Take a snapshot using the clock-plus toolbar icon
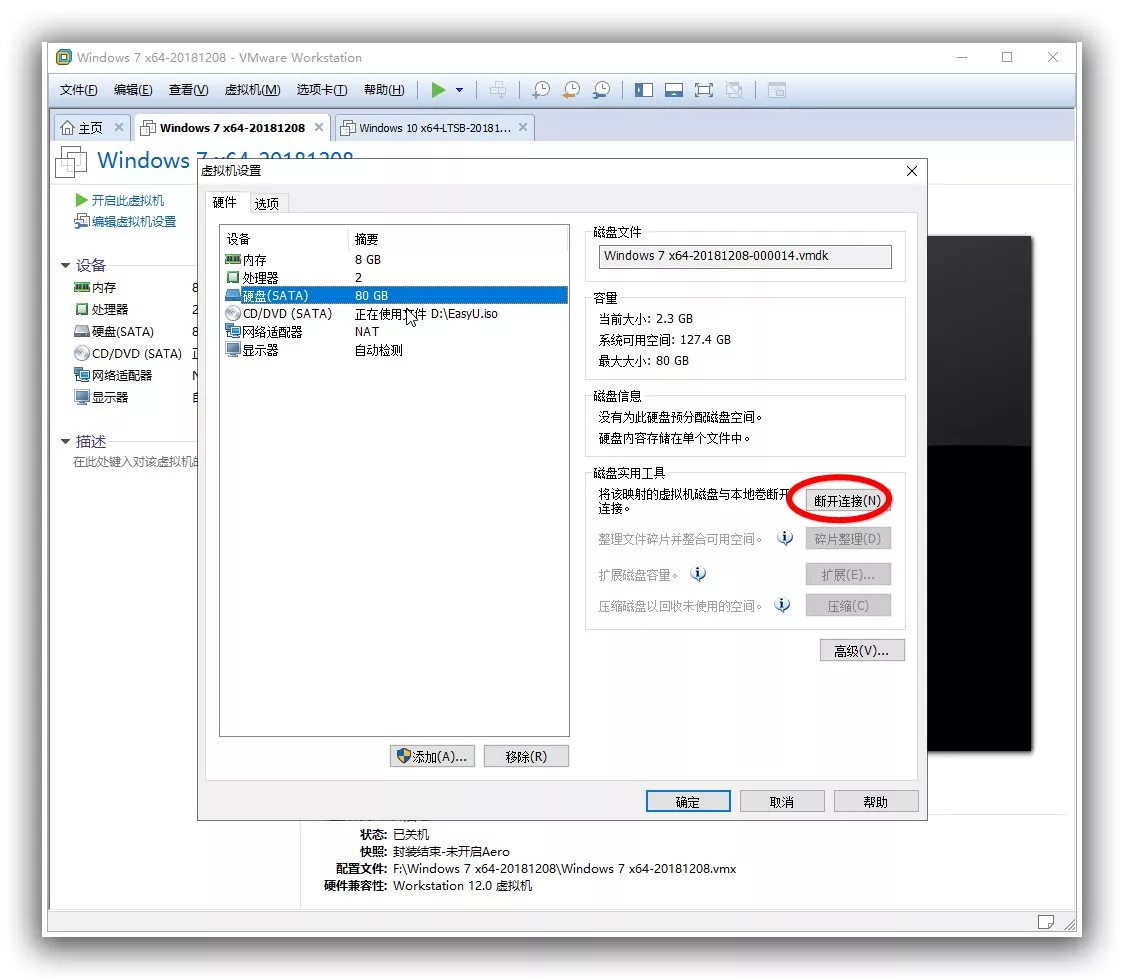Screen dimensions: 1124x979 click(541, 90)
